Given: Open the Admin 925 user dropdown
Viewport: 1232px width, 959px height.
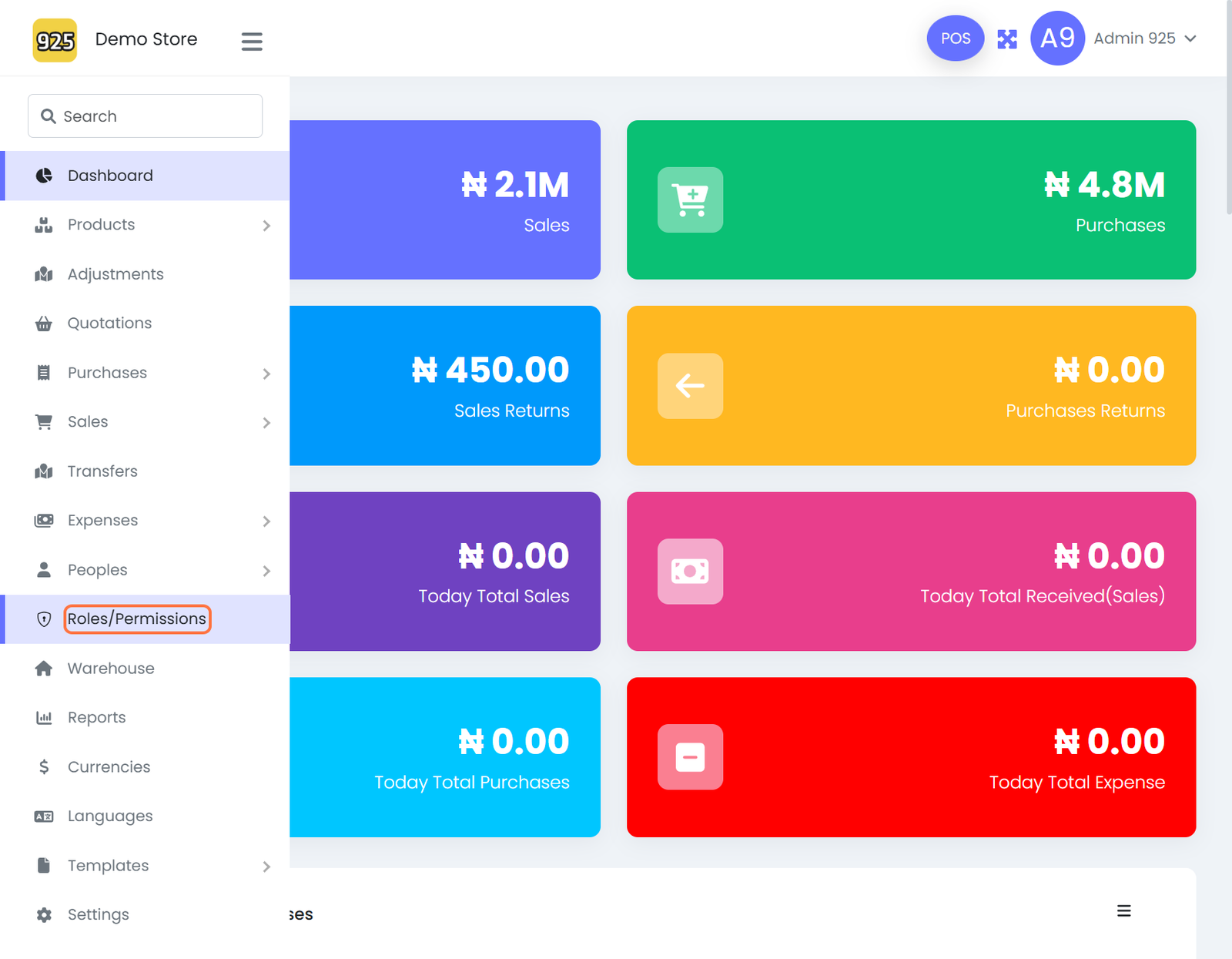Looking at the screenshot, I should [1145, 39].
